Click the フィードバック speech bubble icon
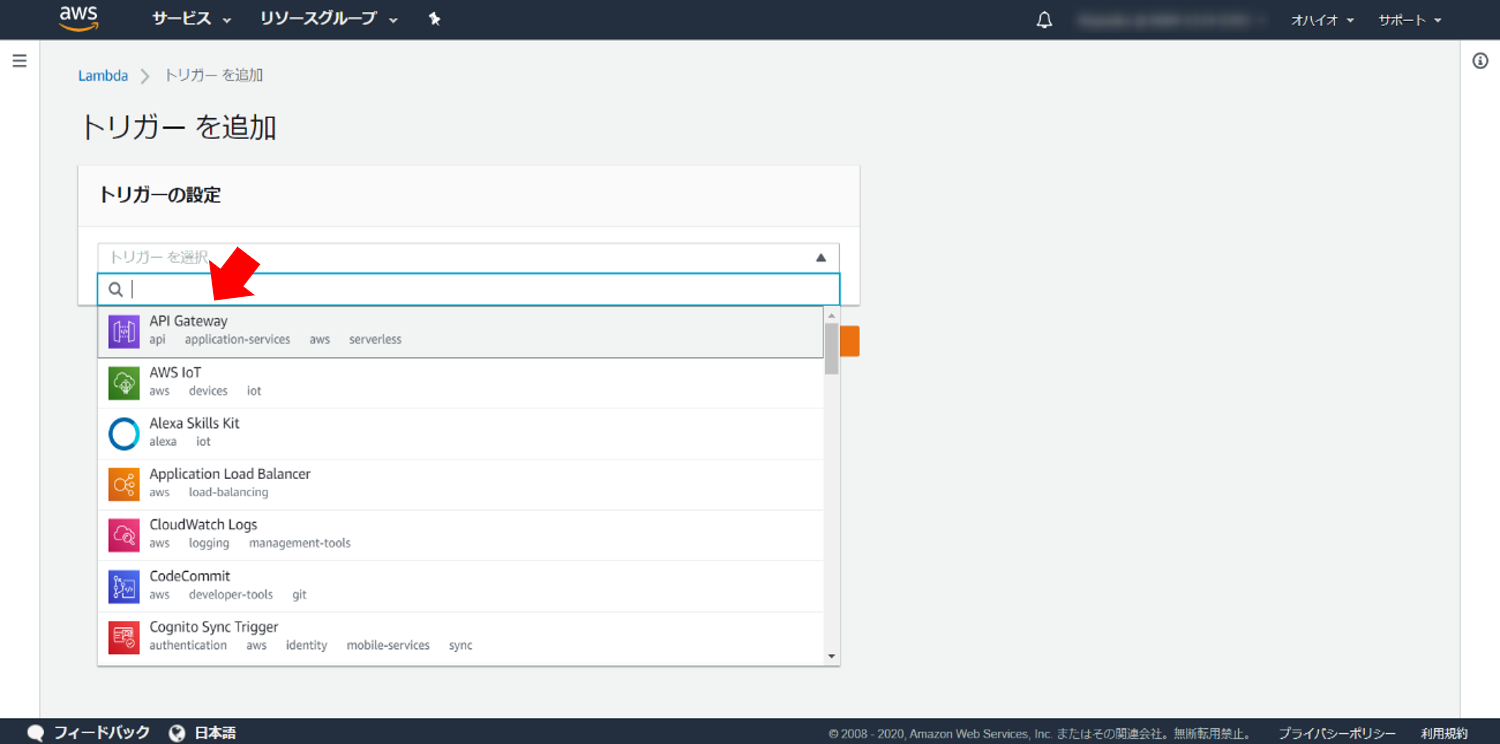 click(x=36, y=733)
